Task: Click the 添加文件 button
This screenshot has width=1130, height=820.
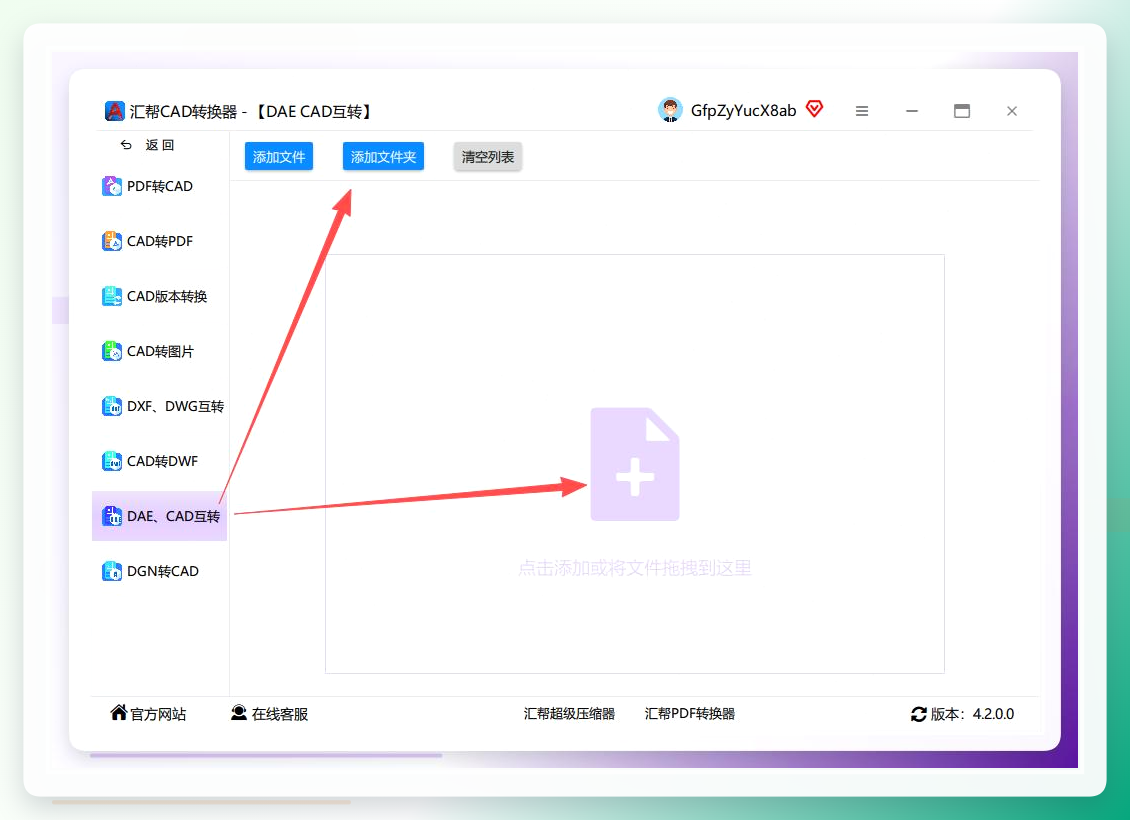Action: (279, 156)
